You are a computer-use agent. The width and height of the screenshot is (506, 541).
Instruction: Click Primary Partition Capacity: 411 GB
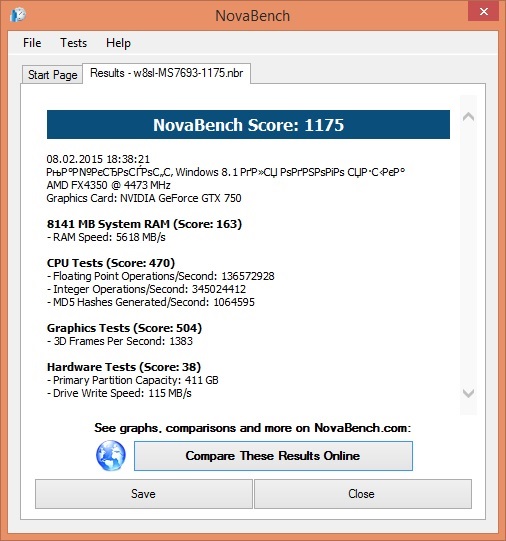[133, 380]
